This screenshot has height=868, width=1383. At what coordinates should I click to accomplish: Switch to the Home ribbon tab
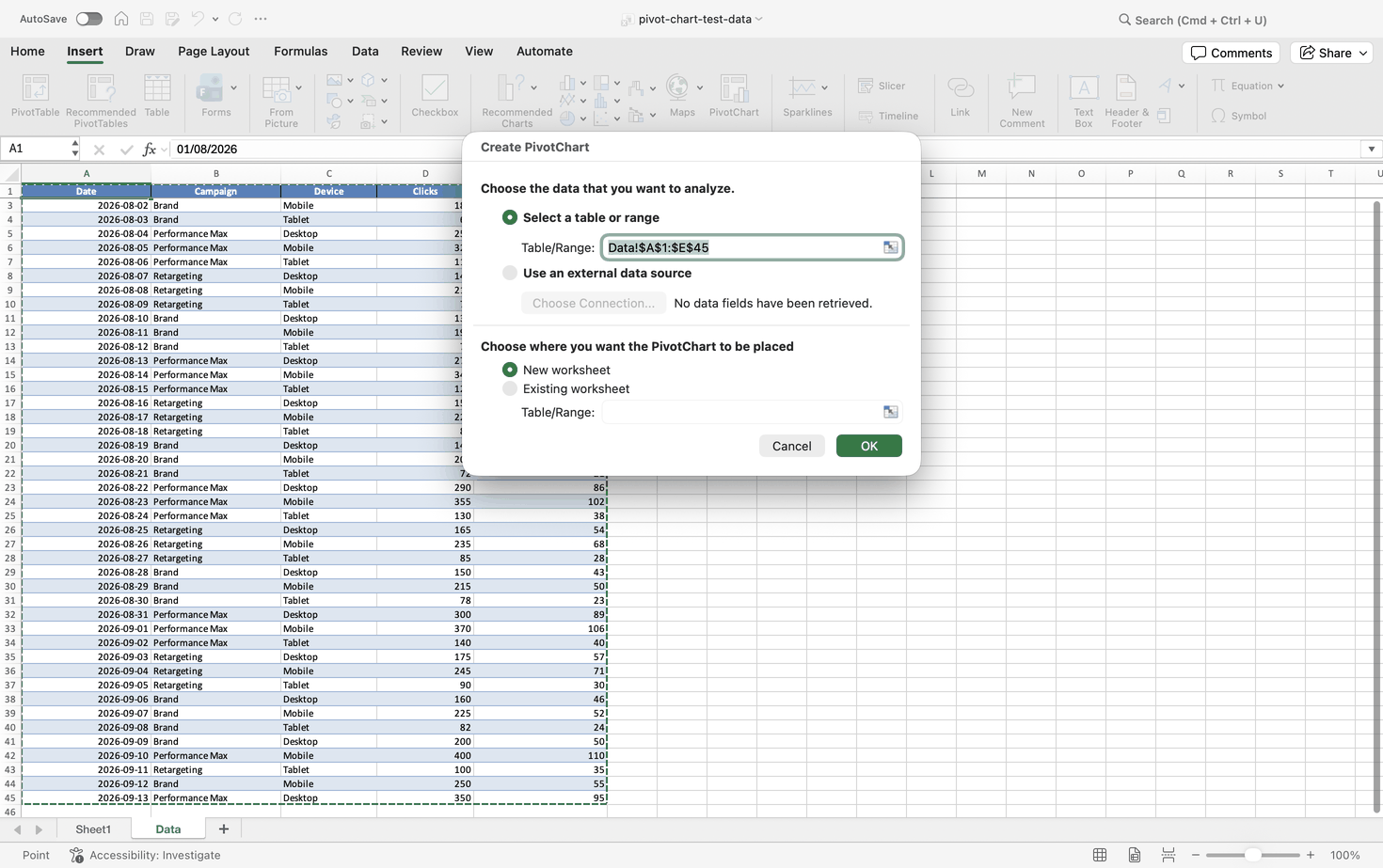click(27, 52)
